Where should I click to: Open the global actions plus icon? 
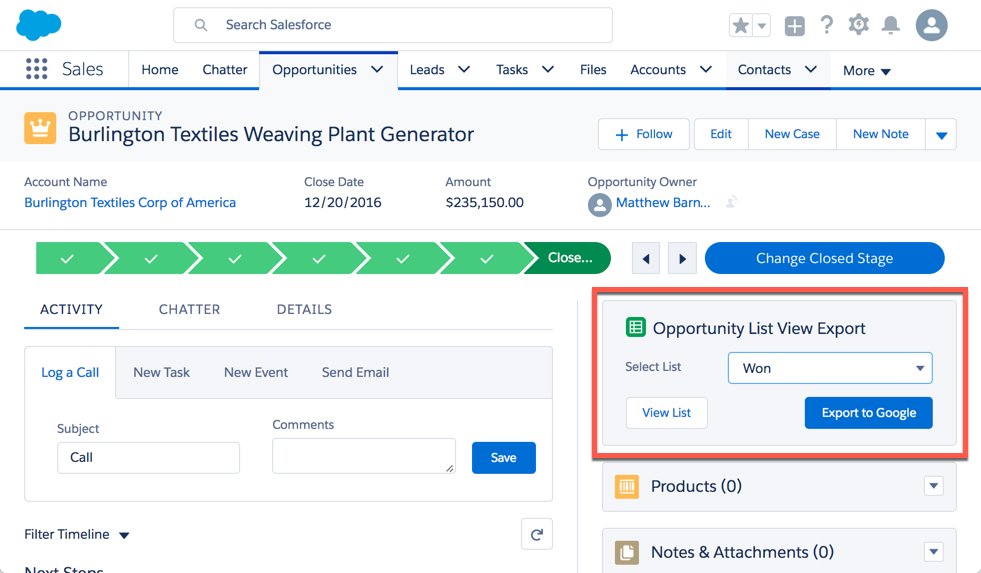(795, 26)
